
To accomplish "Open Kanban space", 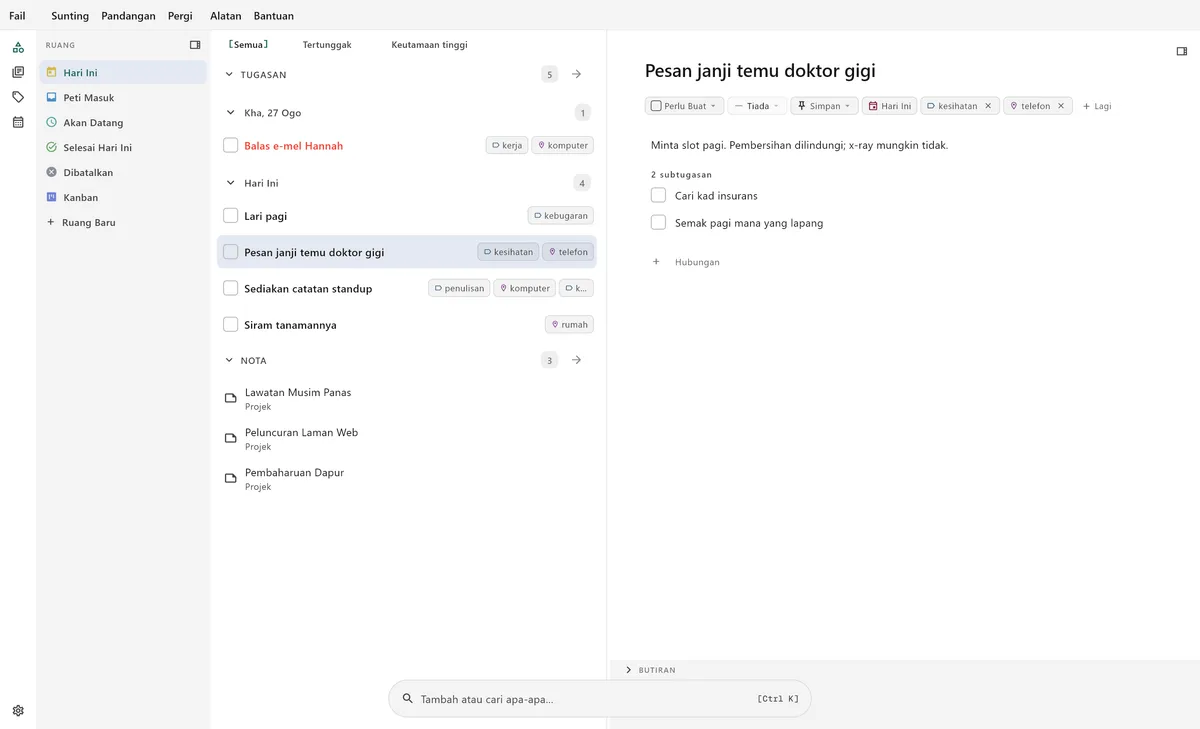I will coord(123,198).
